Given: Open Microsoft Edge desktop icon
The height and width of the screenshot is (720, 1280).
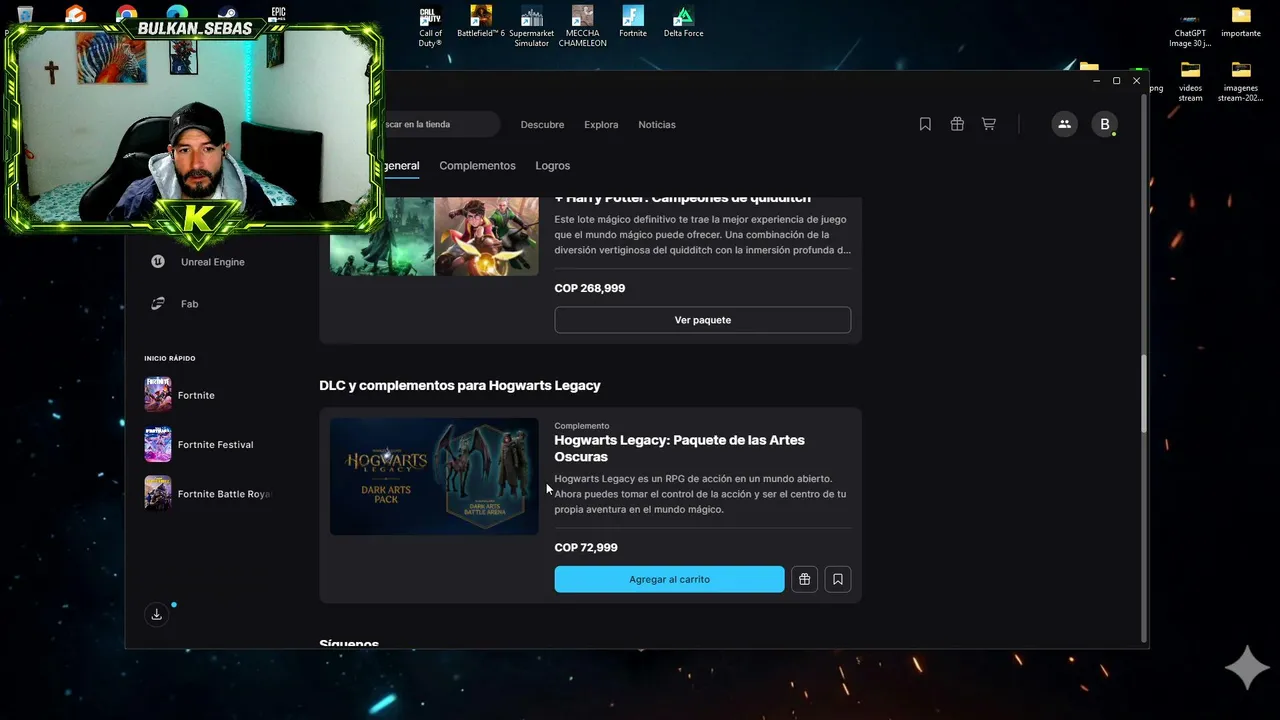Looking at the screenshot, I should pos(177,14).
